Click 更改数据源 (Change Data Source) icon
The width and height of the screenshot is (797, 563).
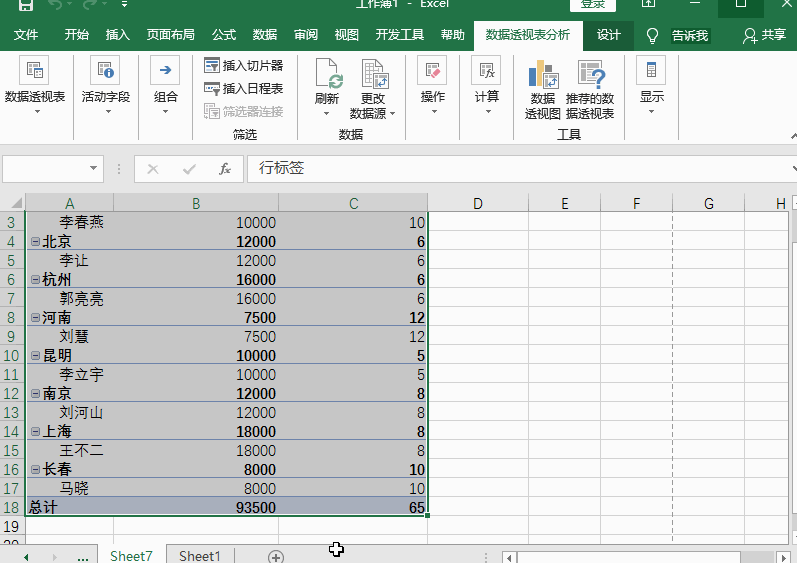(373, 74)
